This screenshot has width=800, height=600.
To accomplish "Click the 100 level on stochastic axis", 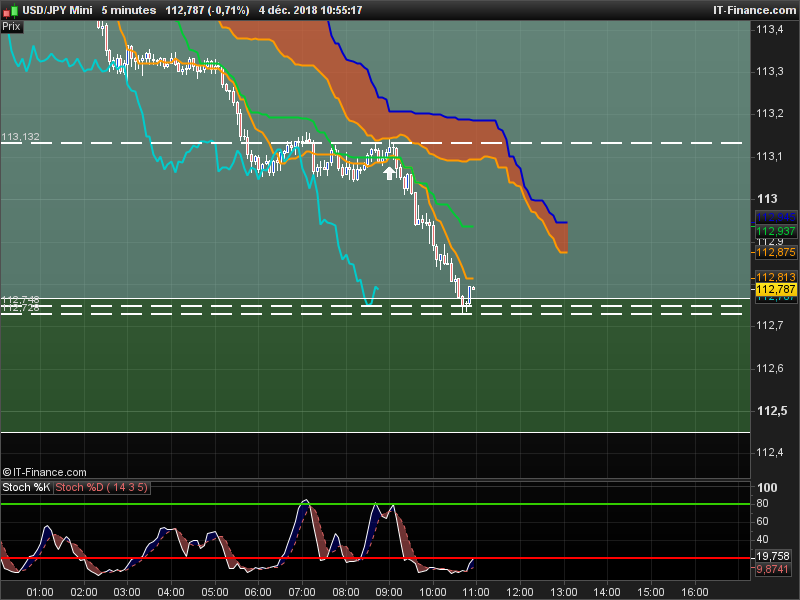I will (x=767, y=487).
